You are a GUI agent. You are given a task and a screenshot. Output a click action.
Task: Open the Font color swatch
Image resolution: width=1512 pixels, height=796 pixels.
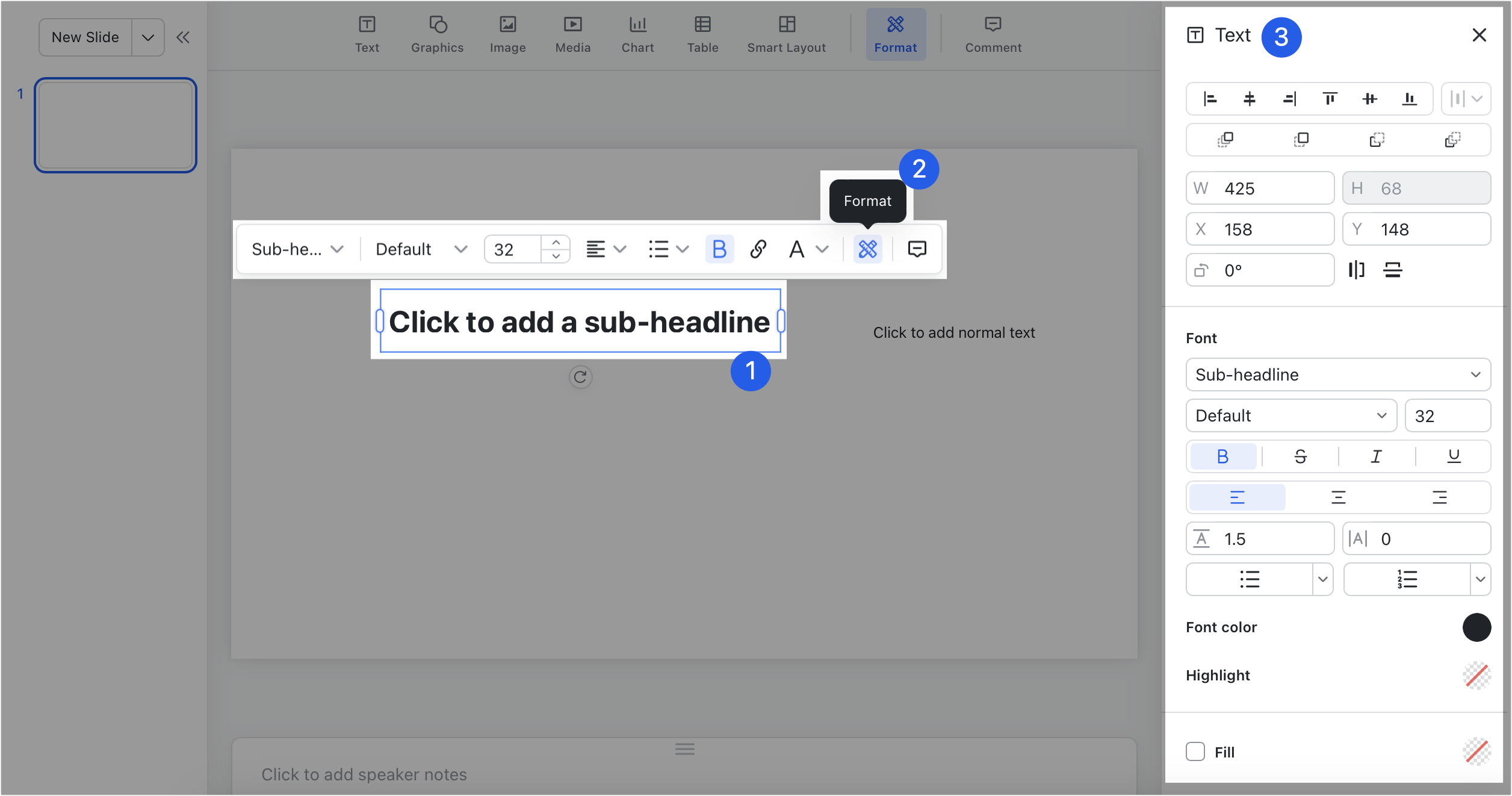tap(1476, 627)
